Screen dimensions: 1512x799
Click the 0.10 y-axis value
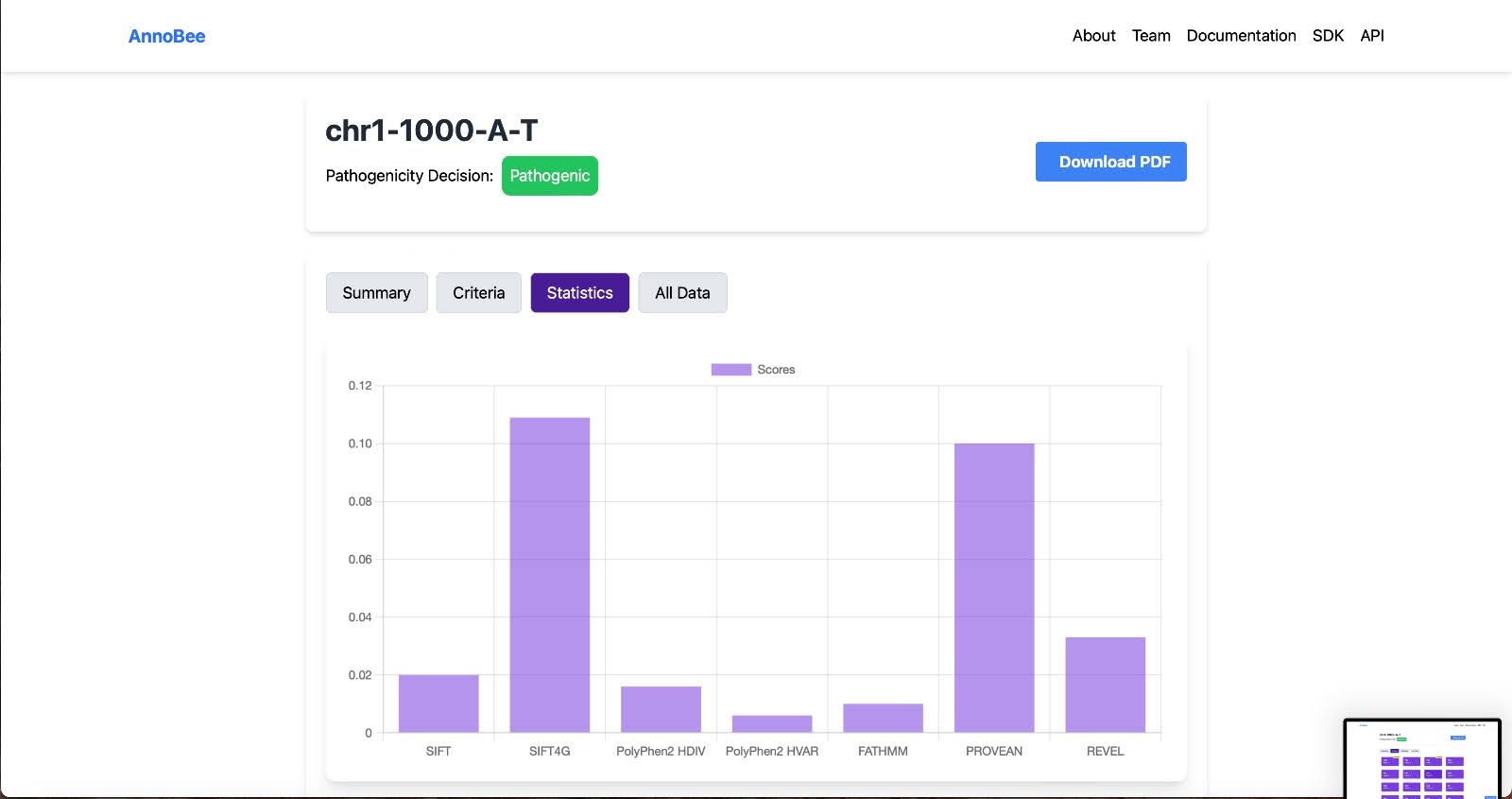(360, 443)
